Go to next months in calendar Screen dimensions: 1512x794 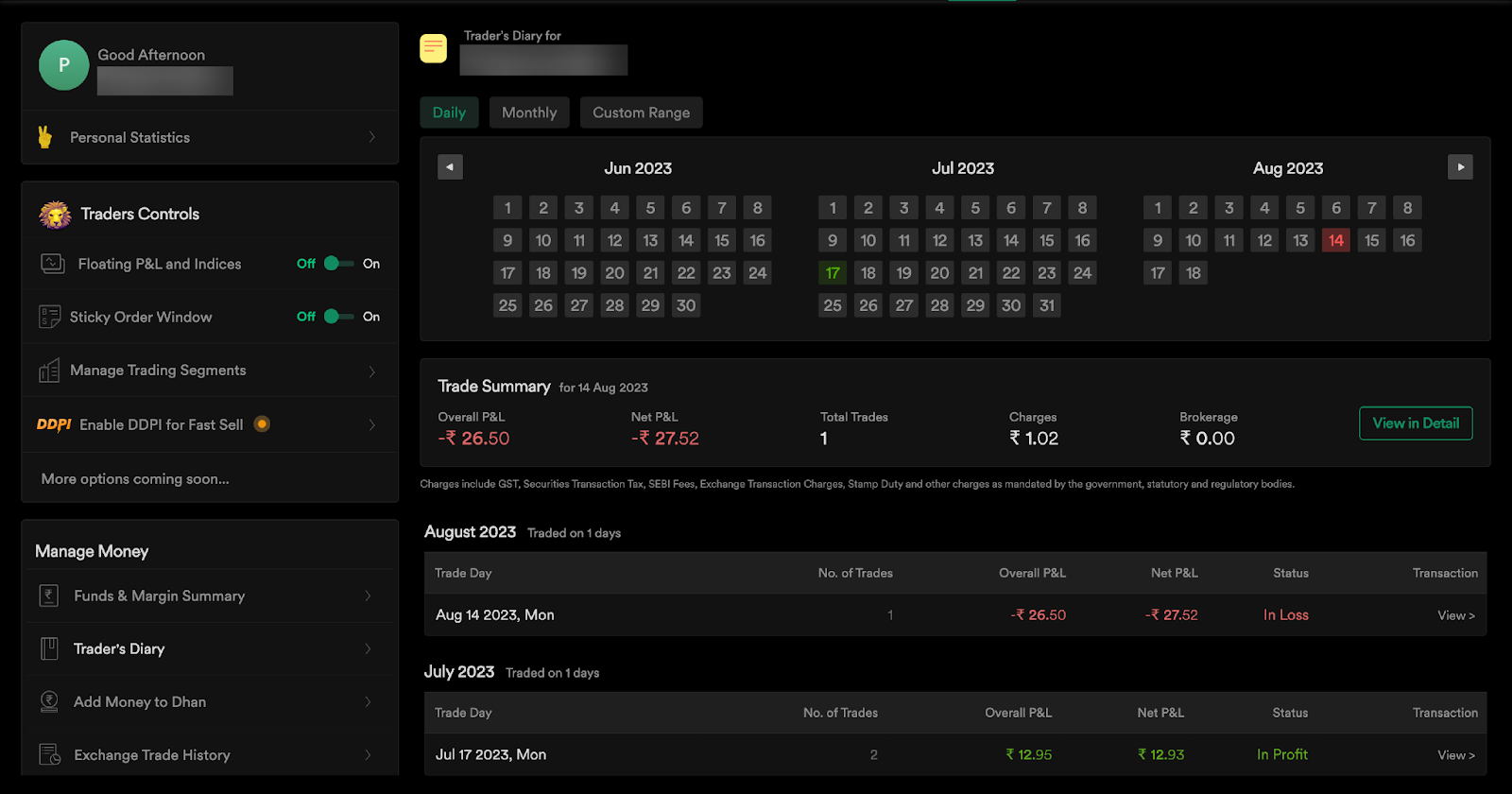pos(1460,167)
